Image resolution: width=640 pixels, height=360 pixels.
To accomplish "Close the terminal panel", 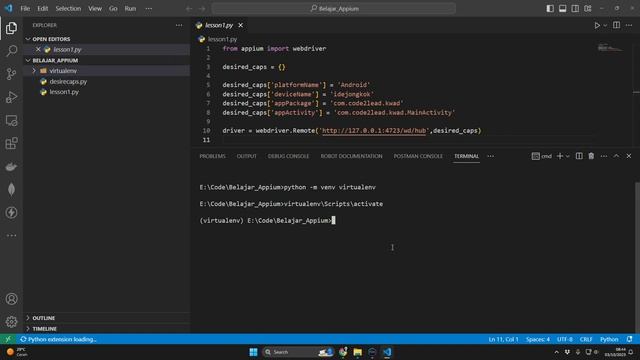I will tap(629, 156).
